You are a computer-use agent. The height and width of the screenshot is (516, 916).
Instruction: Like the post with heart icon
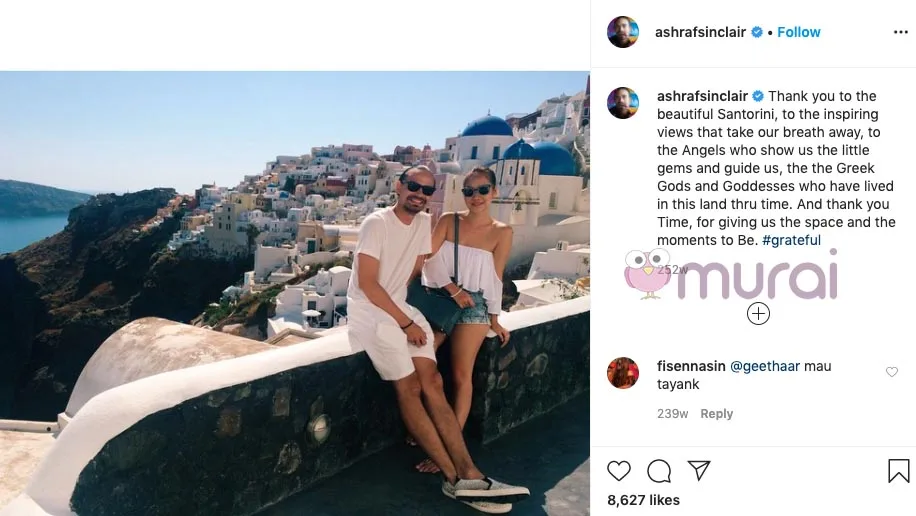(x=619, y=471)
